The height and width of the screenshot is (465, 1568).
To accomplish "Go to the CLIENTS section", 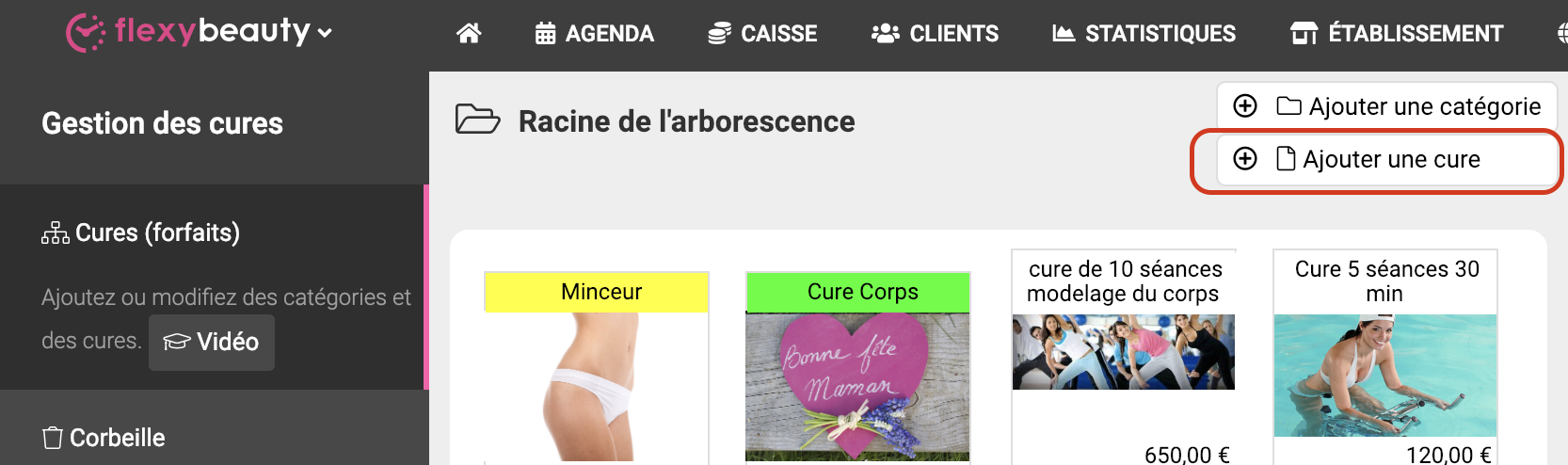I will [x=935, y=34].
